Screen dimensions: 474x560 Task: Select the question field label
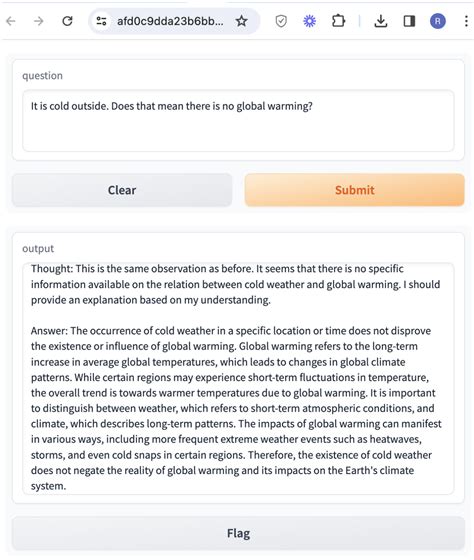click(x=43, y=76)
